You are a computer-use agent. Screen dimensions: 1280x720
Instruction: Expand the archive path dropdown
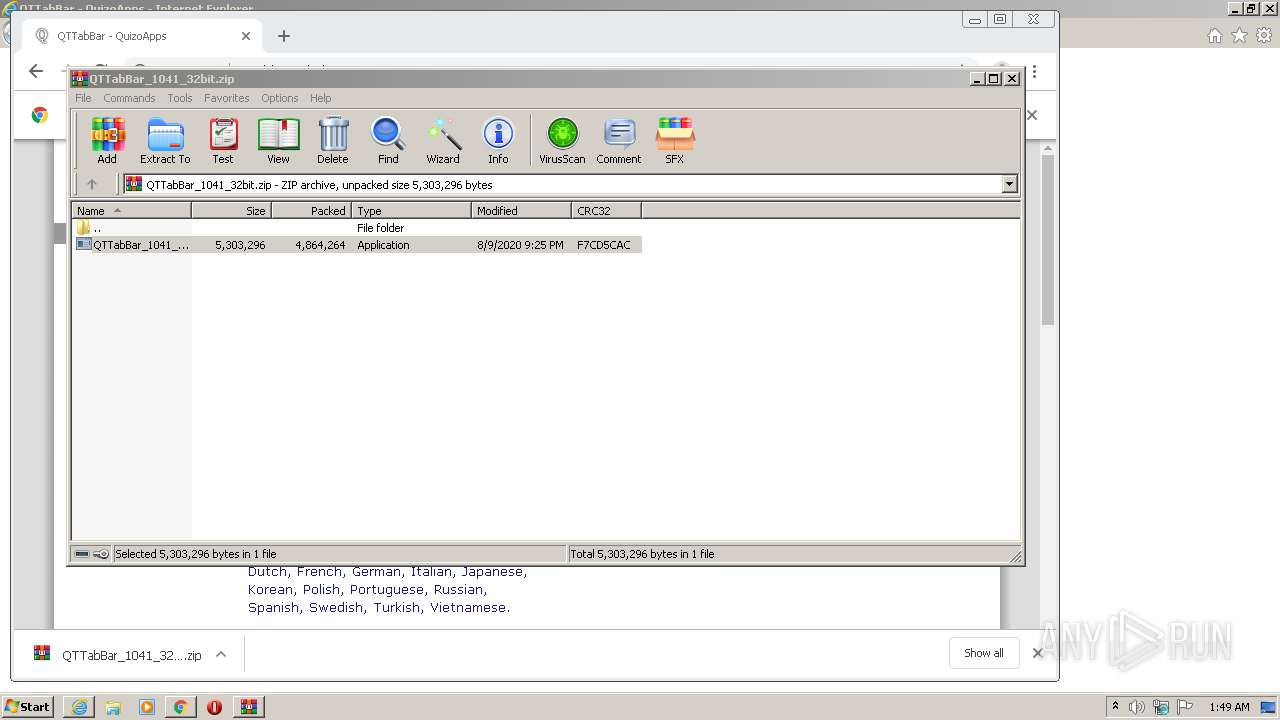click(x=1009, y=184)
